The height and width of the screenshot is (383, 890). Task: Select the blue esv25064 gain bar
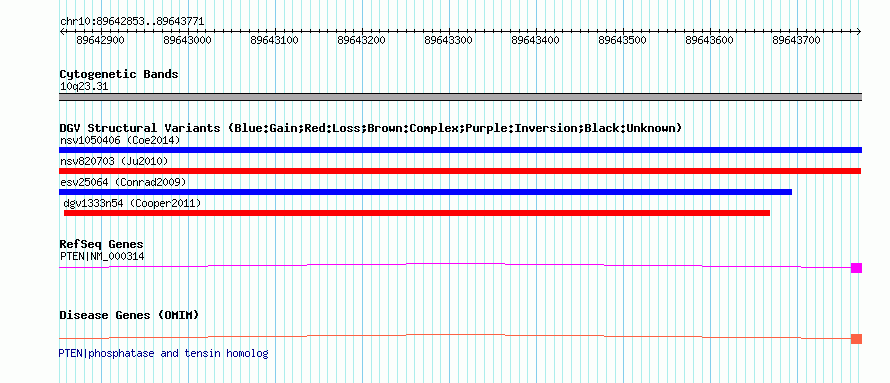click(x=426, y=192)
